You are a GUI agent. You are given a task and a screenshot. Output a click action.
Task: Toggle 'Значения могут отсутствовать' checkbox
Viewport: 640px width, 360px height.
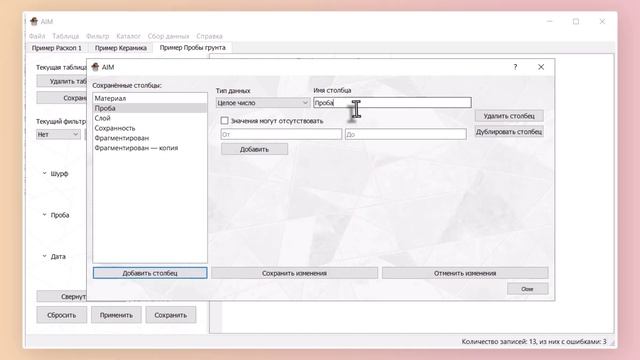(224, 120)
